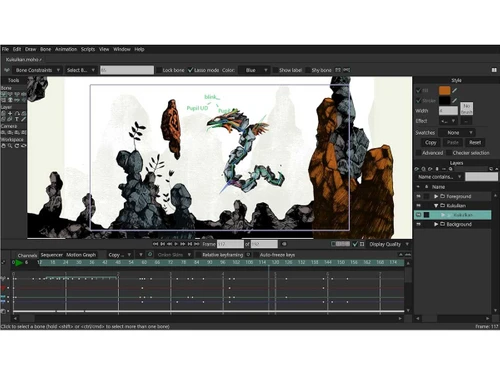Click the No brush button
This screenshot has height=375, width=500.
click(x=467, y=109)
